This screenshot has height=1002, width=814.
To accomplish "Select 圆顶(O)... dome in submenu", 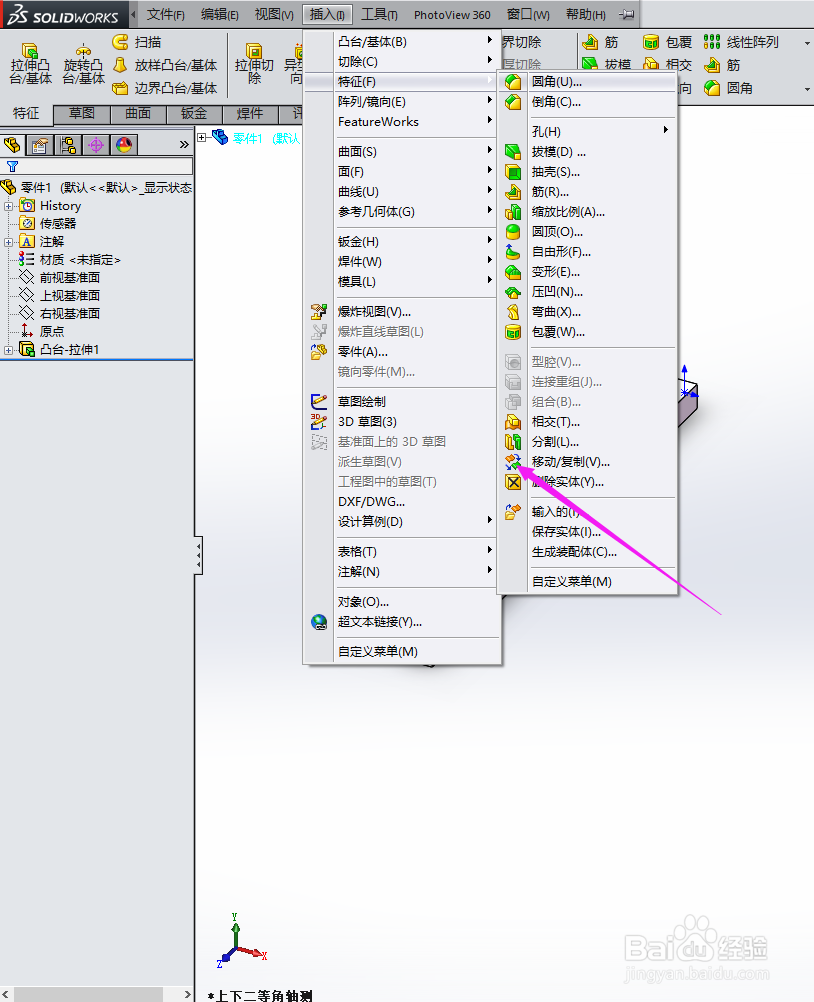I will 587,232.
